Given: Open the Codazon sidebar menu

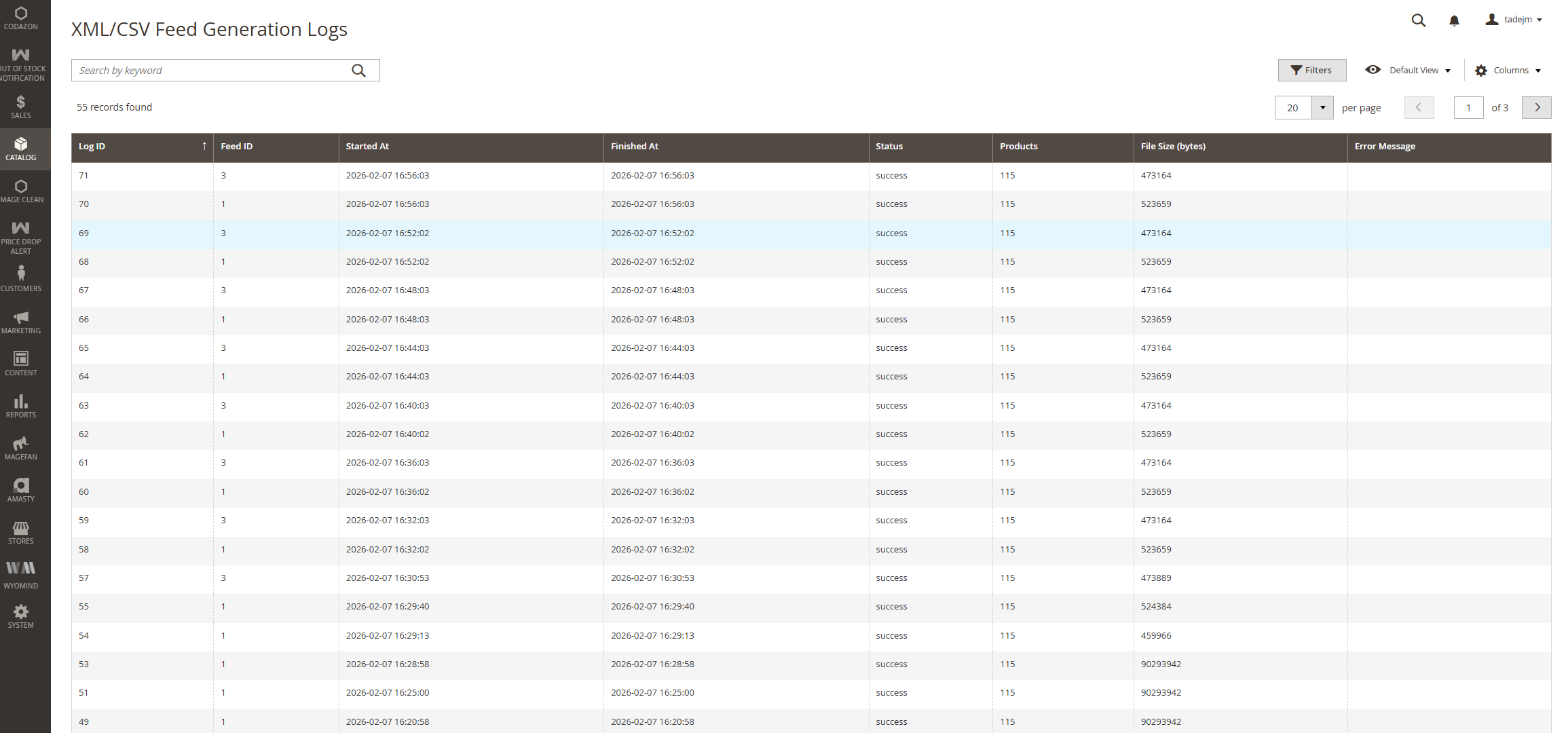Looking at the screenshot, I should (x=21, y=18).
